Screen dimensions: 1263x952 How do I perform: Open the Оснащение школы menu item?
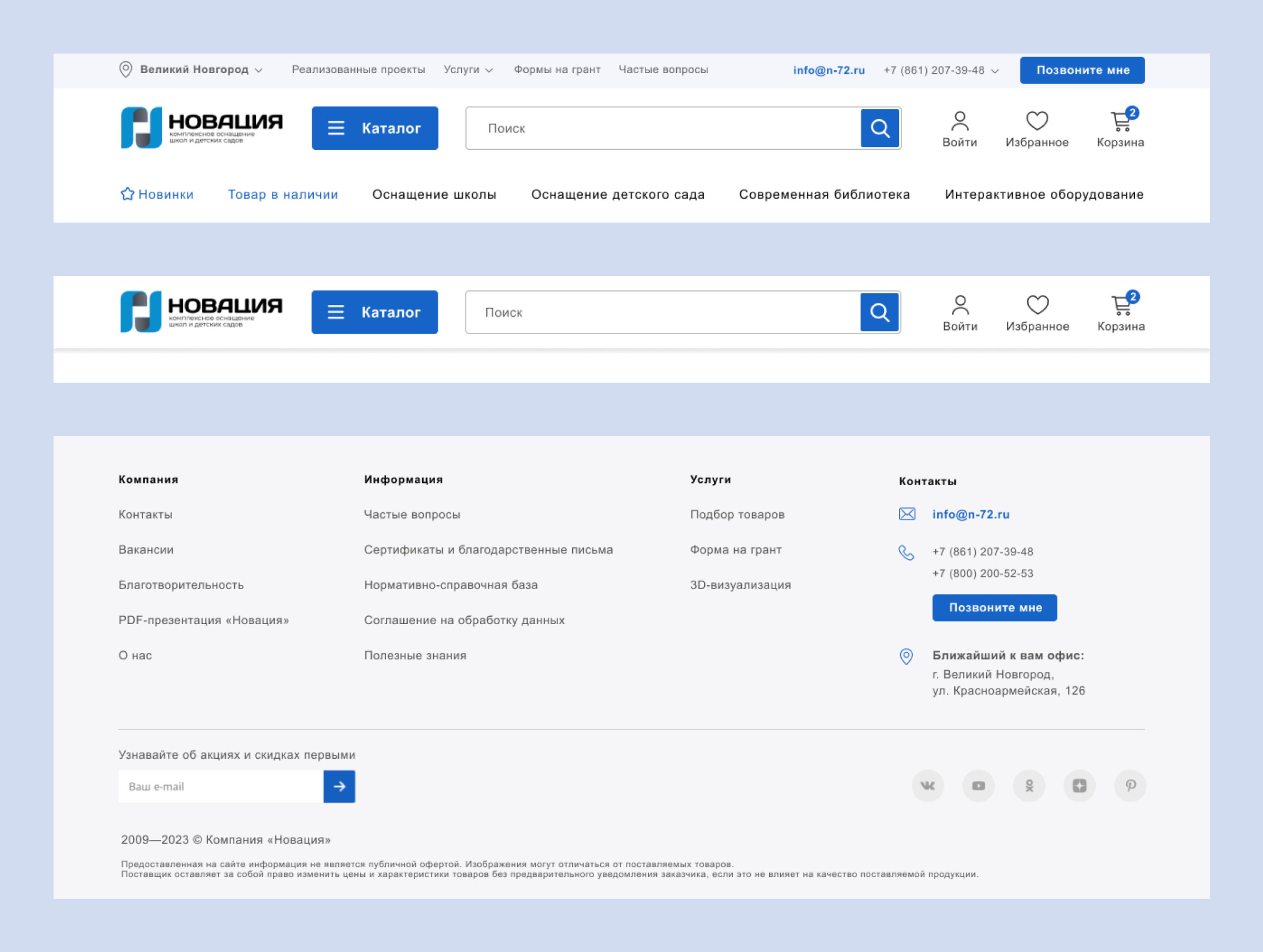(x=434, y=194)
